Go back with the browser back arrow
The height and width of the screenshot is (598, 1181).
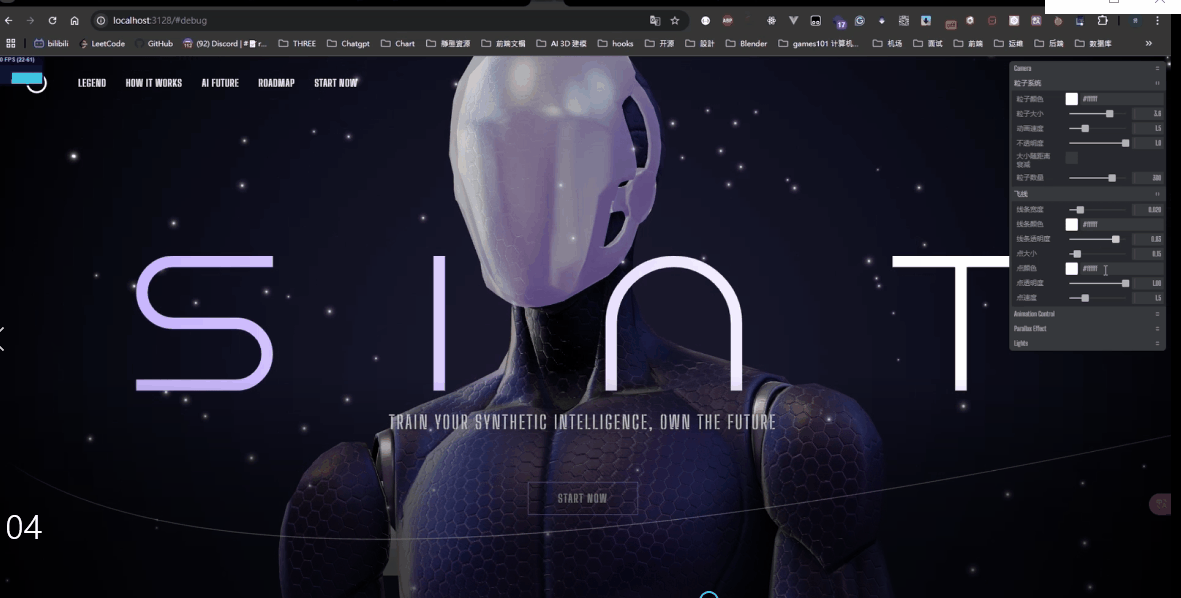pos(9,20)
